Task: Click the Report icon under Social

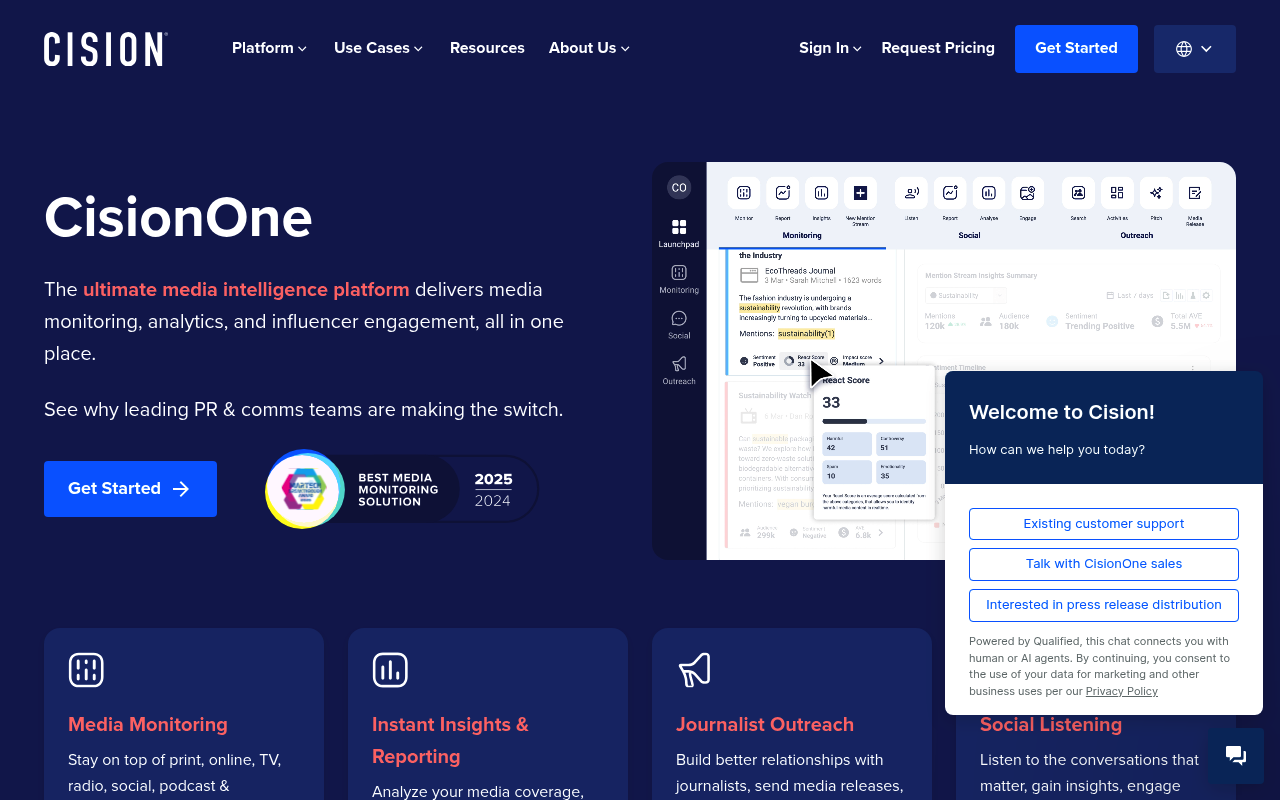Action: [950, 193]
